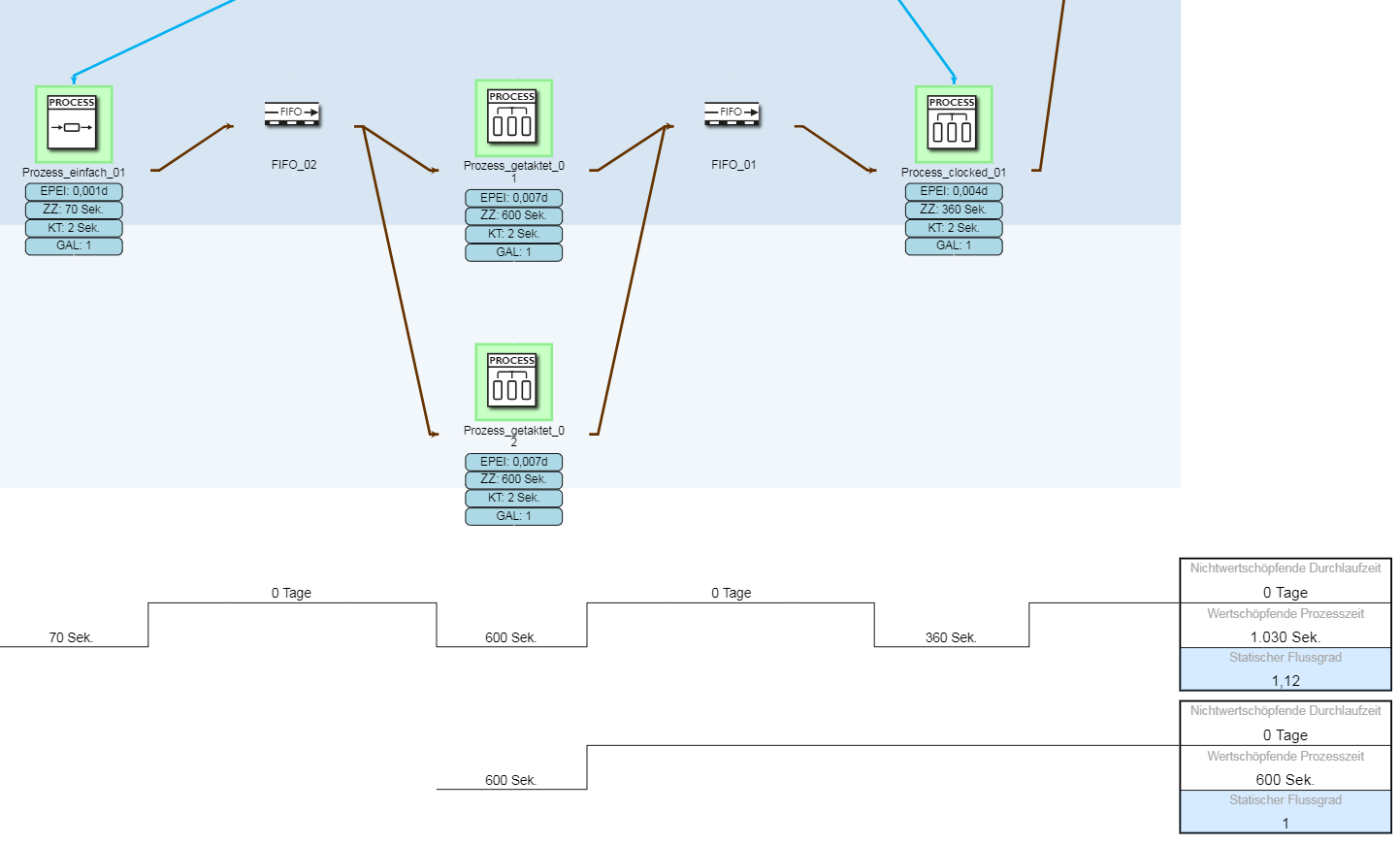This screenshot has width=1400, height=845.
Task: Click the ZZ: 70 Sek. data field
Action: pos(74,210)
